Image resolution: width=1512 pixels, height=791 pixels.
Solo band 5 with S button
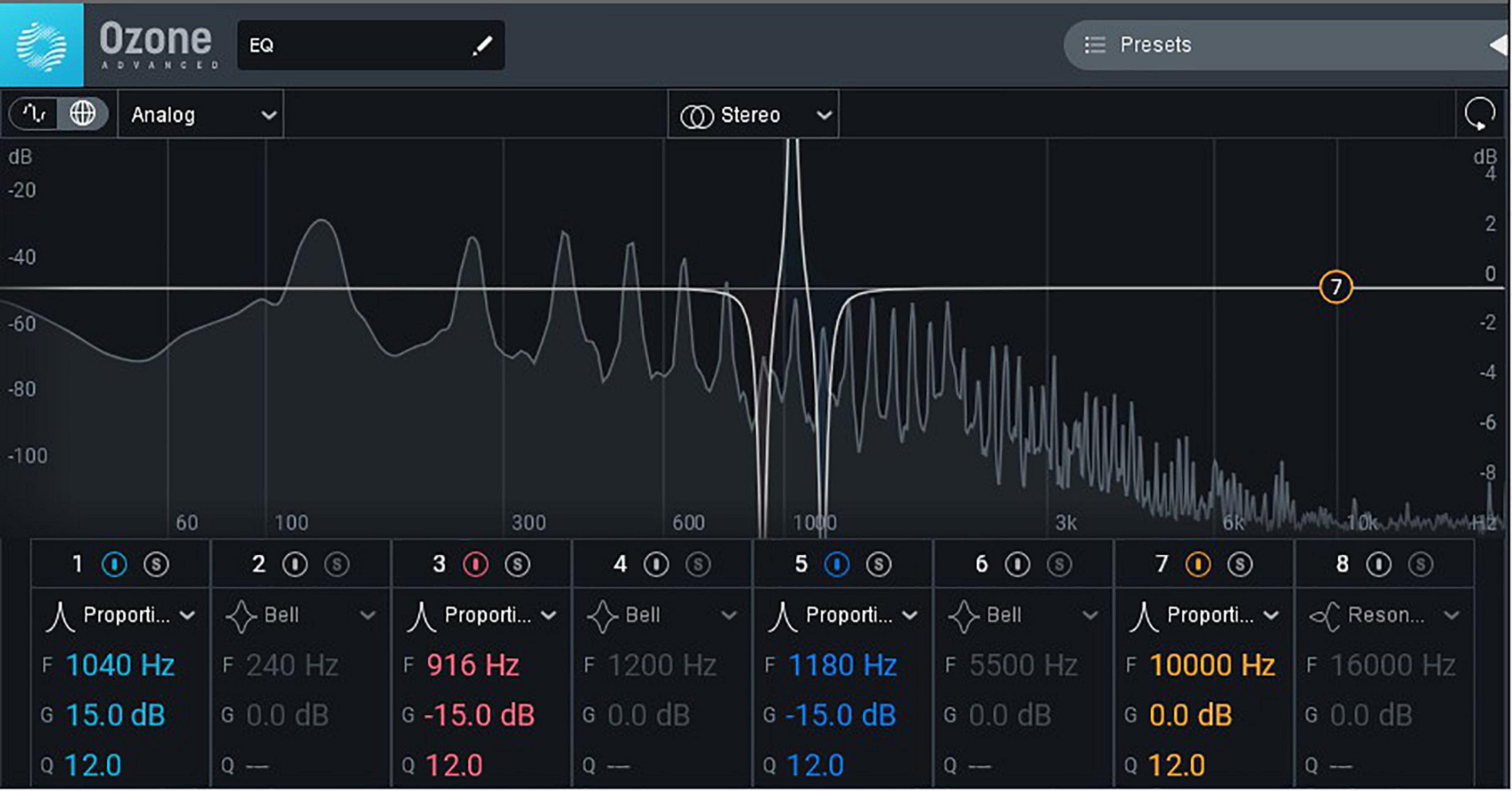tap(879, 564)
